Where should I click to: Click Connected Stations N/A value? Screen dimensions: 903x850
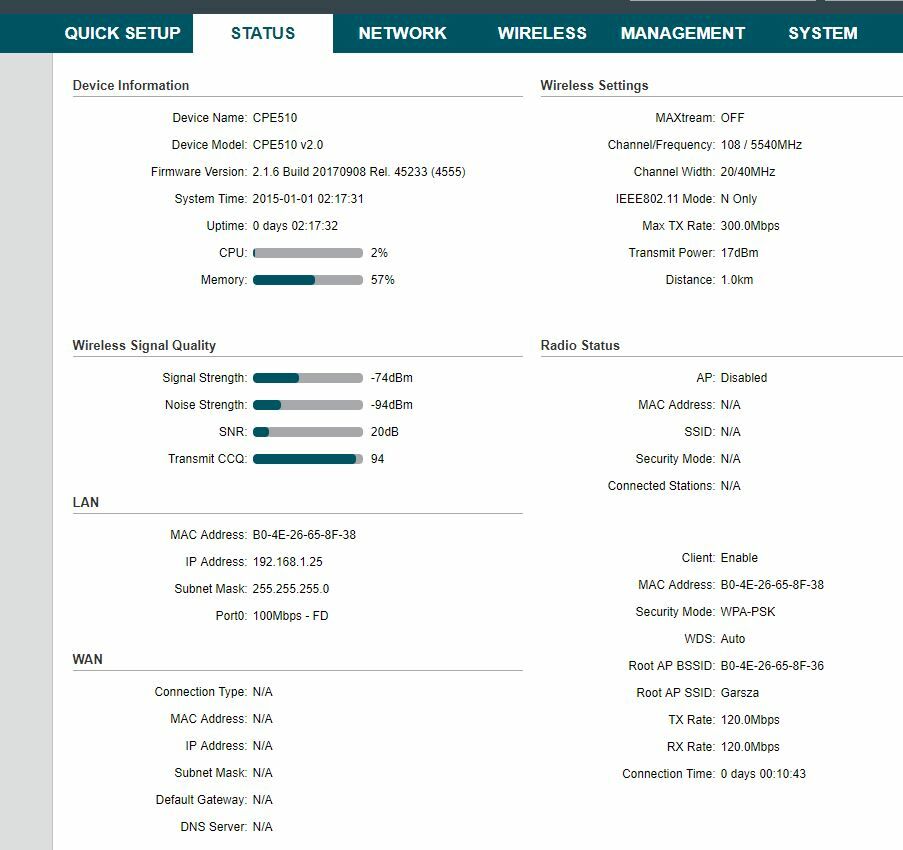[730, 486]
